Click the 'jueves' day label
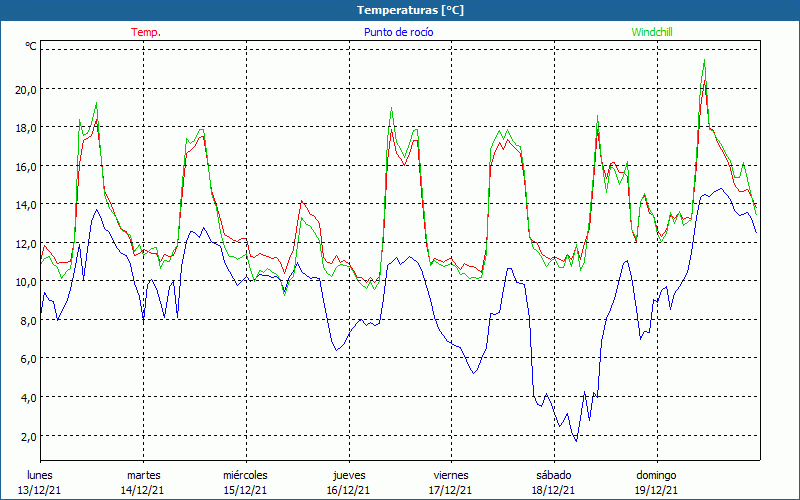The width and height of the screenshot is (800, 500). point(349,475)
